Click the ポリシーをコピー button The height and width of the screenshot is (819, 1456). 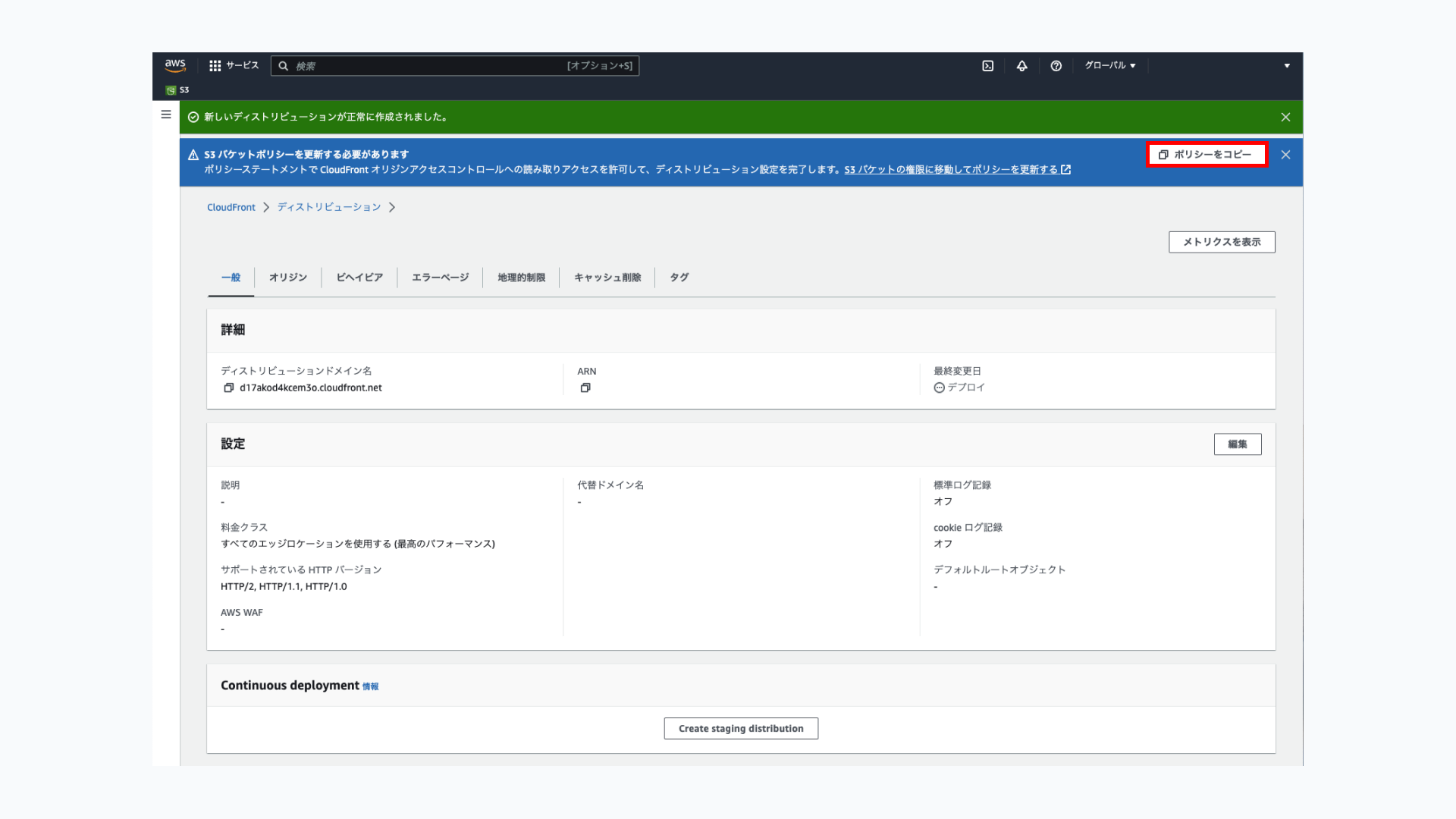coord(1207,155)
